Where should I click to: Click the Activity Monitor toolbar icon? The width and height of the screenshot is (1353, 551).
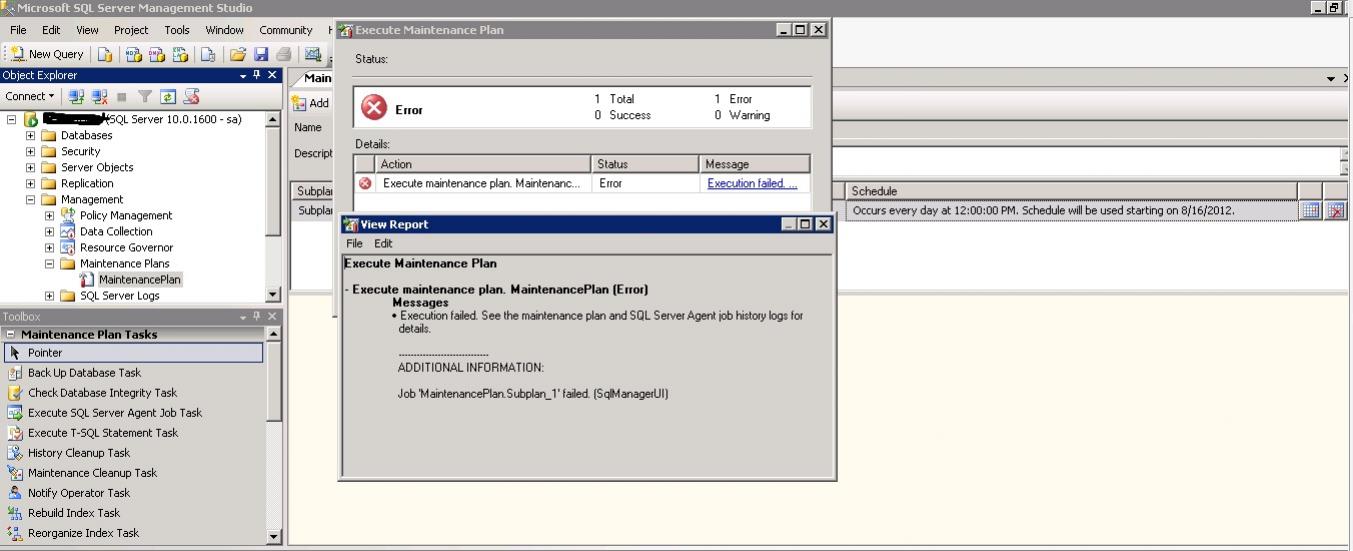coord(313,54)
